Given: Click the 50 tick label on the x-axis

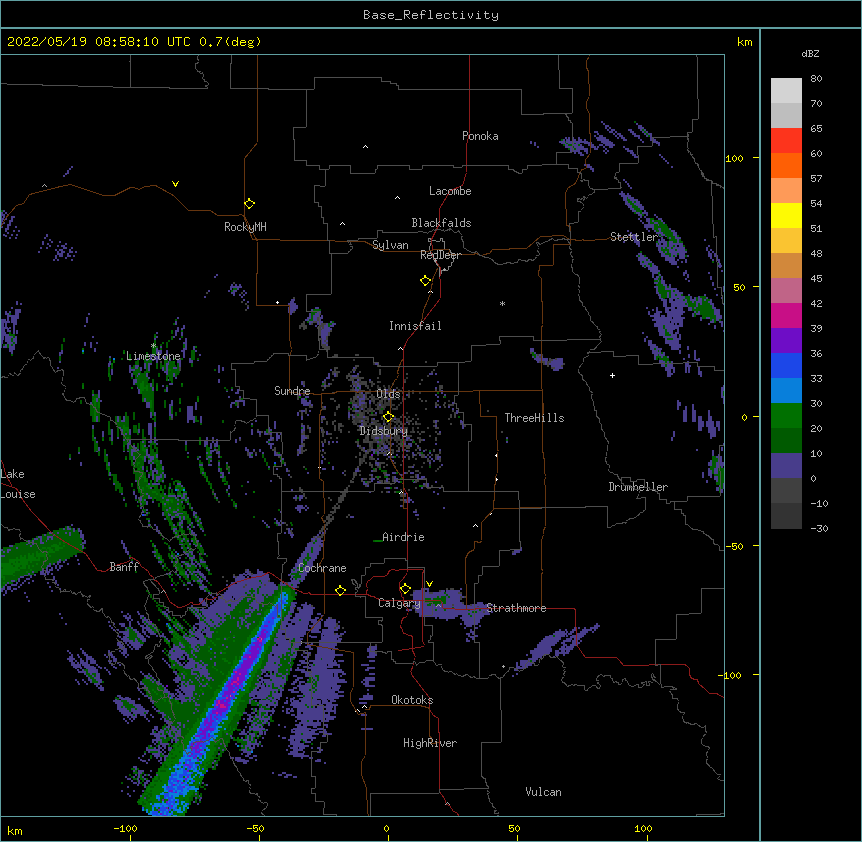Looking at the screenshot, I should [514, 828].
